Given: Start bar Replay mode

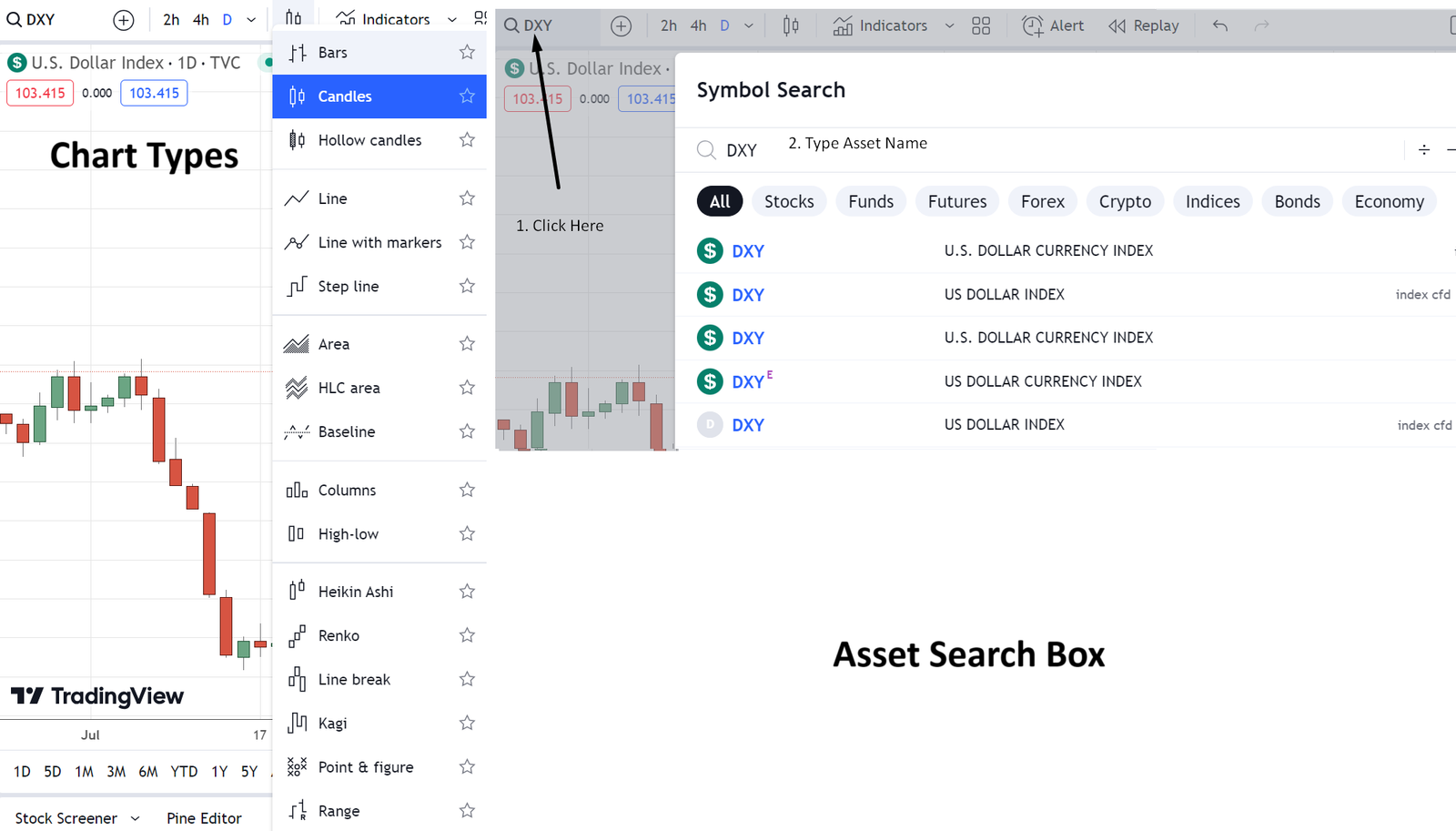Looking at the screenshot, I should [x=1144, y=26].
